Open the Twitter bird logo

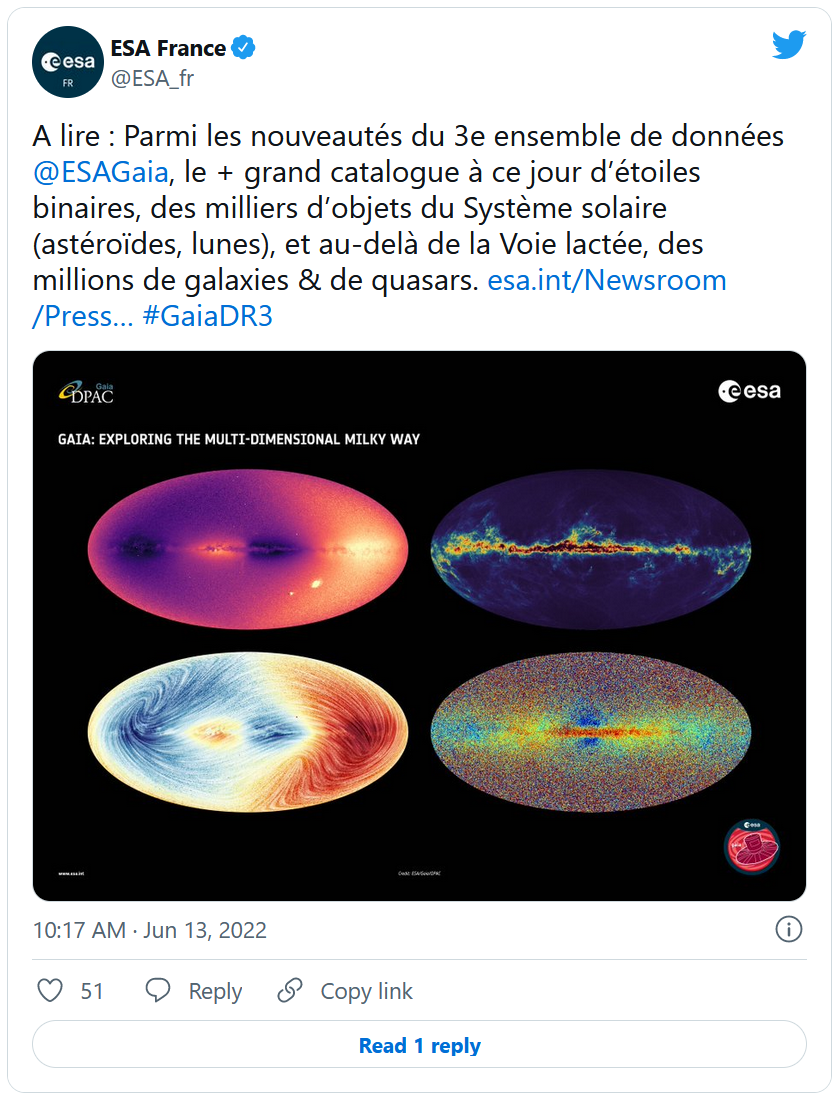788,45
